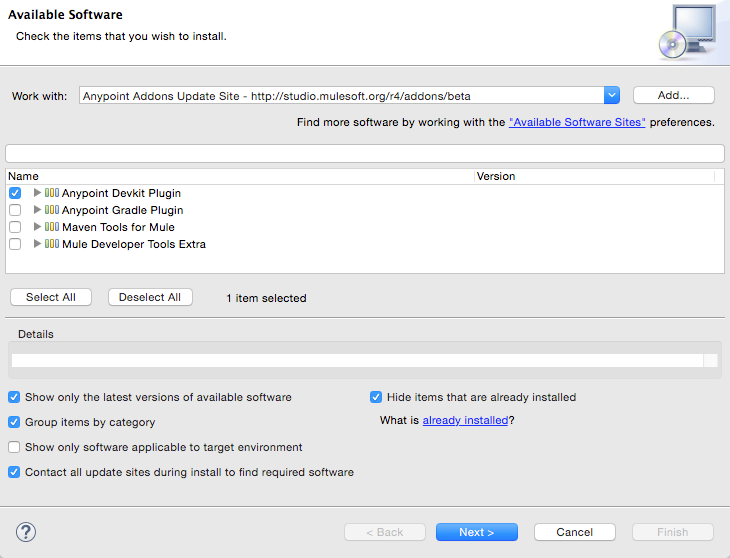This screenshot has width=730, height=558.
Task: Select the Mule Developer Tools Extra row text
Action: 134,244
